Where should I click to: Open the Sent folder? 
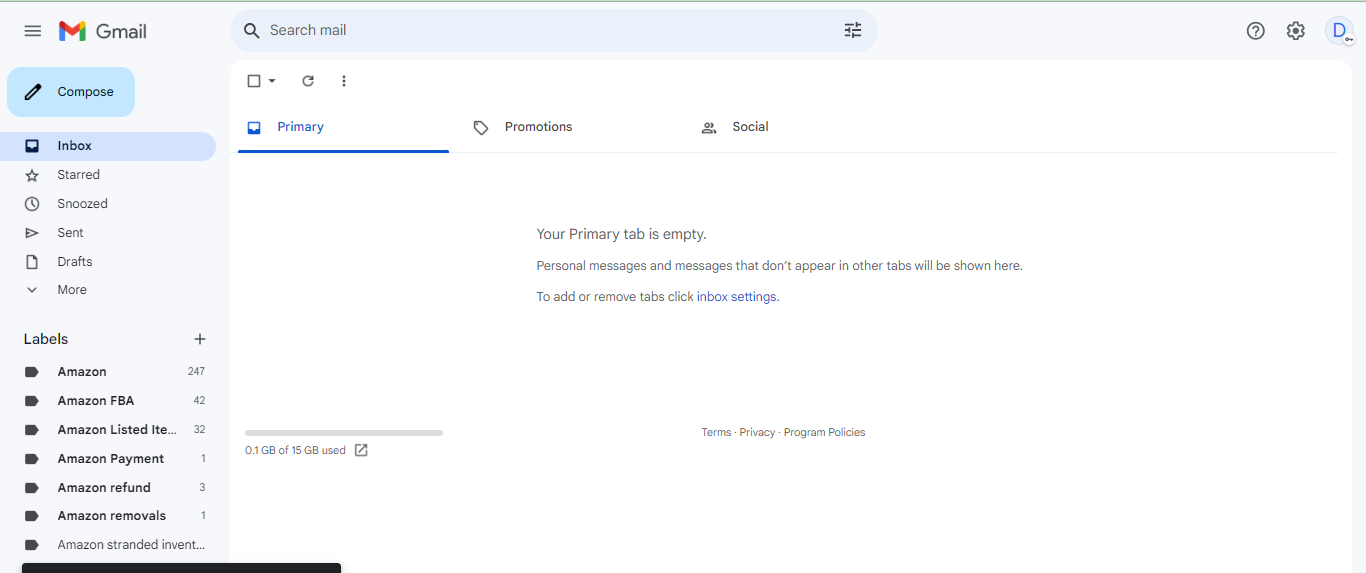pos(108,233)
